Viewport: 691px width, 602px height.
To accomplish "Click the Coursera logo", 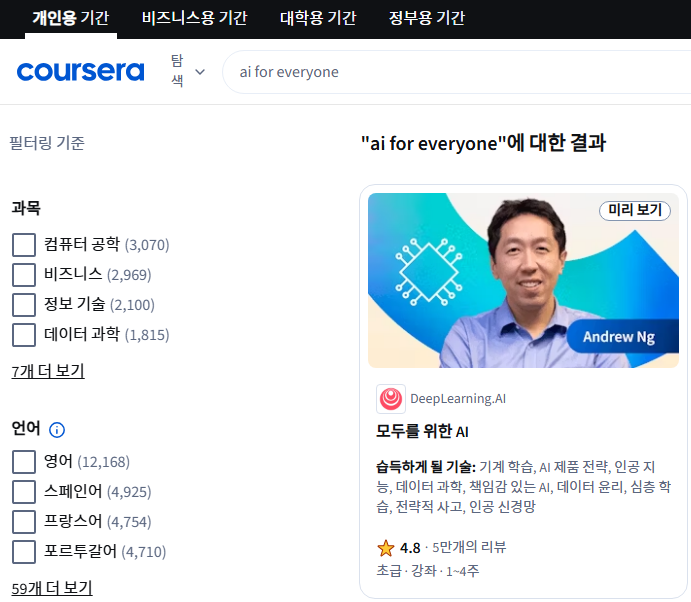I will (x=81, y=72).
